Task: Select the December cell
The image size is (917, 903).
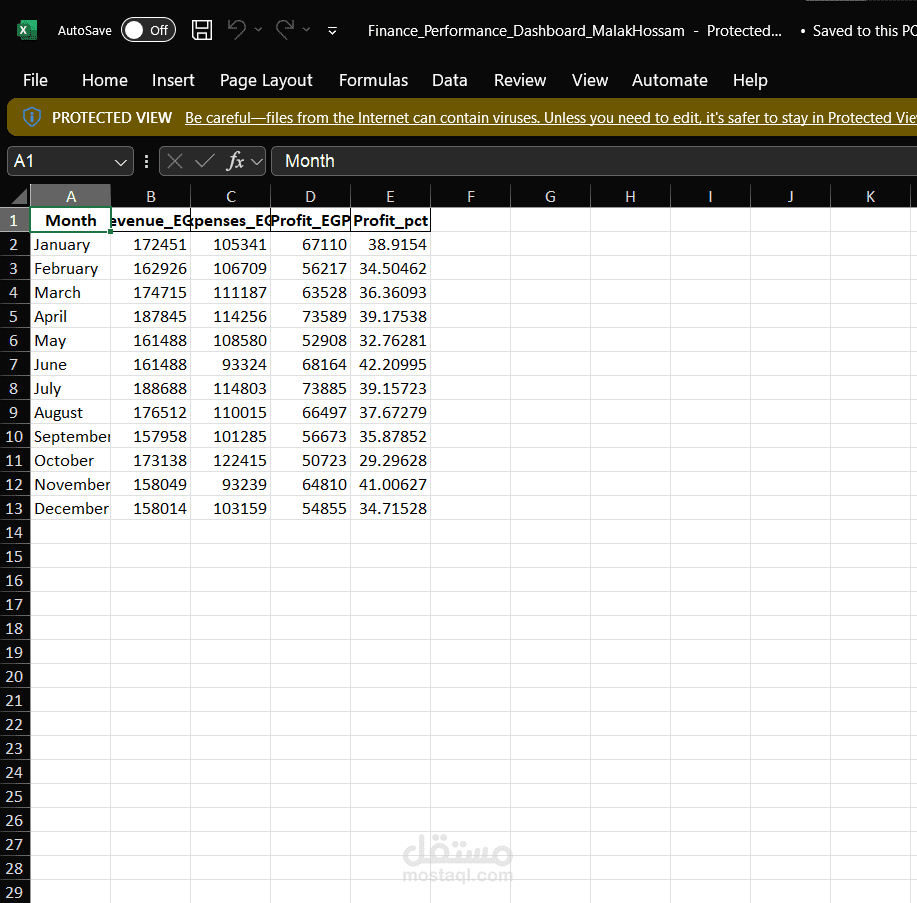Action: tap(71, 508)
